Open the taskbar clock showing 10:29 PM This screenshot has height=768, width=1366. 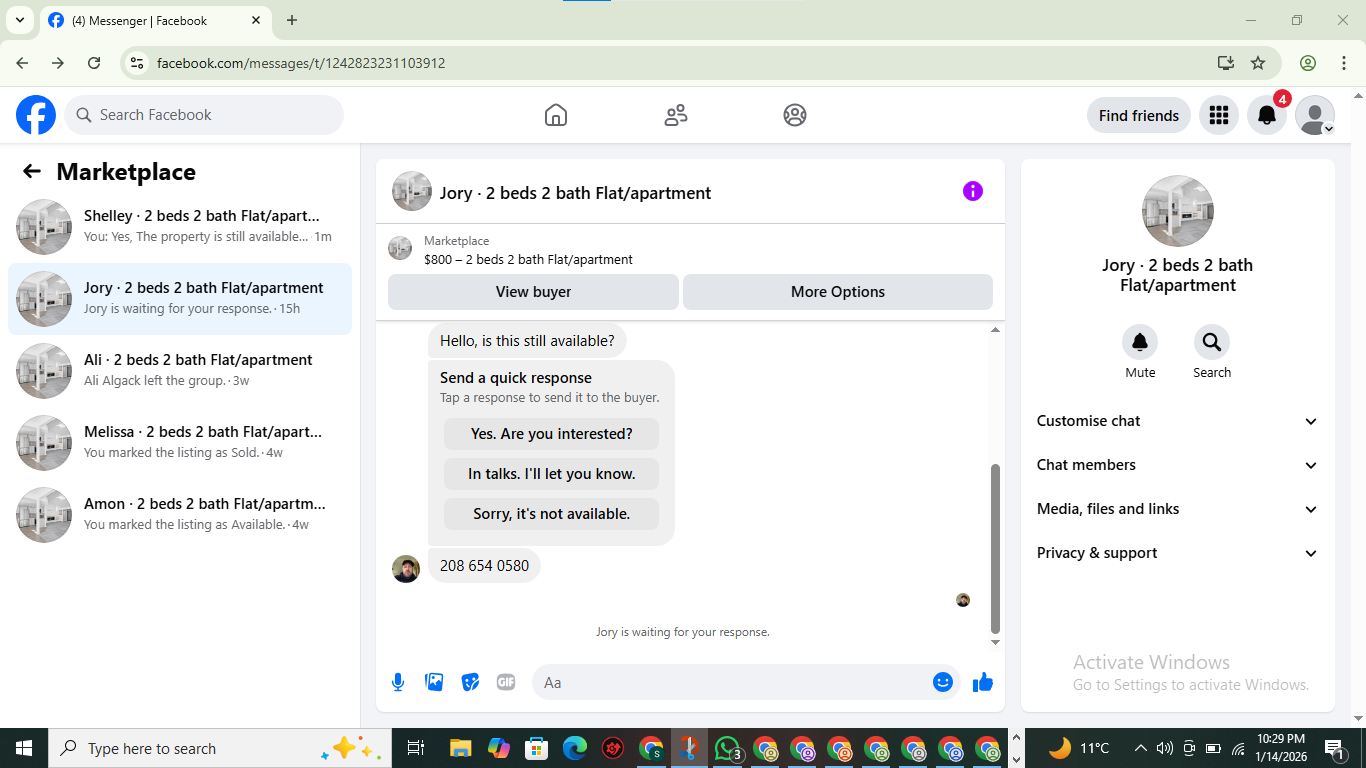click(1280, 748)
